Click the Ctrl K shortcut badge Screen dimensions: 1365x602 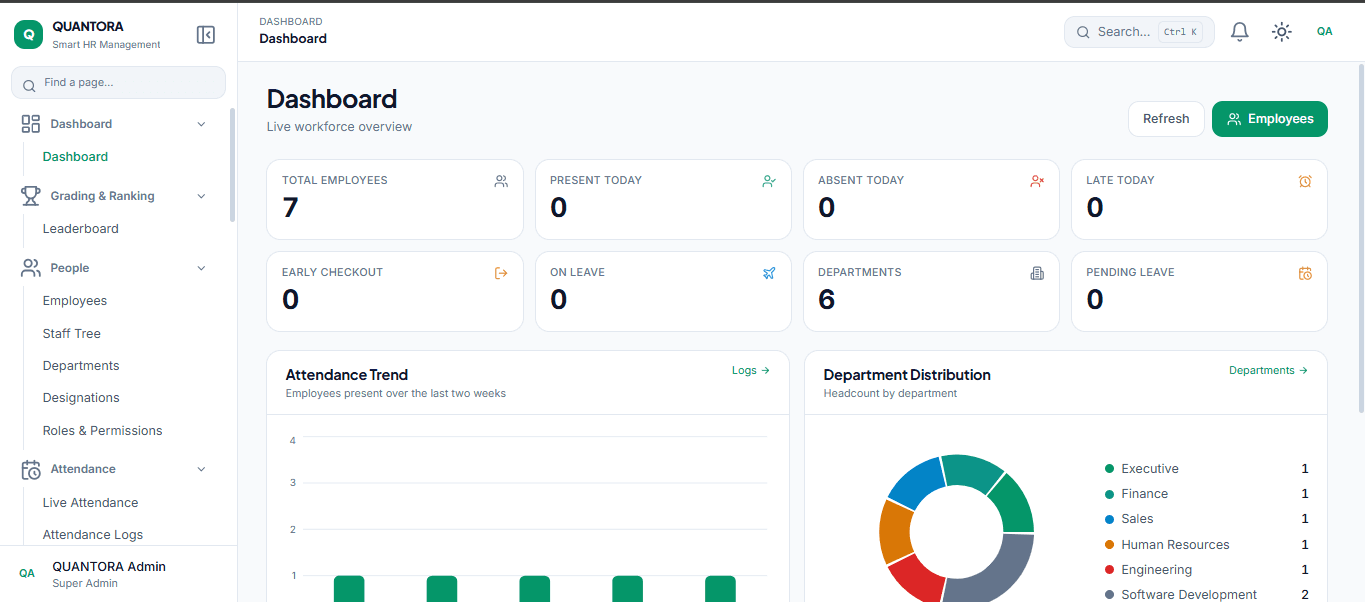1180,32
